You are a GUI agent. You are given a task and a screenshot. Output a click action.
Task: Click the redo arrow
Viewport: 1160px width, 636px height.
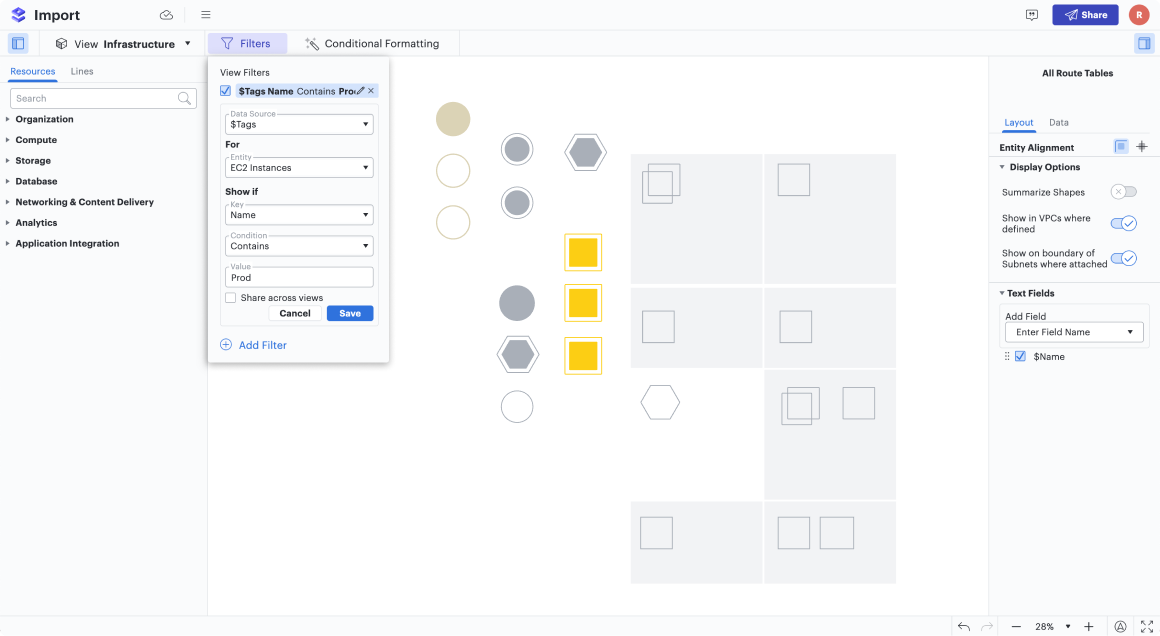[x=987, y=626]
